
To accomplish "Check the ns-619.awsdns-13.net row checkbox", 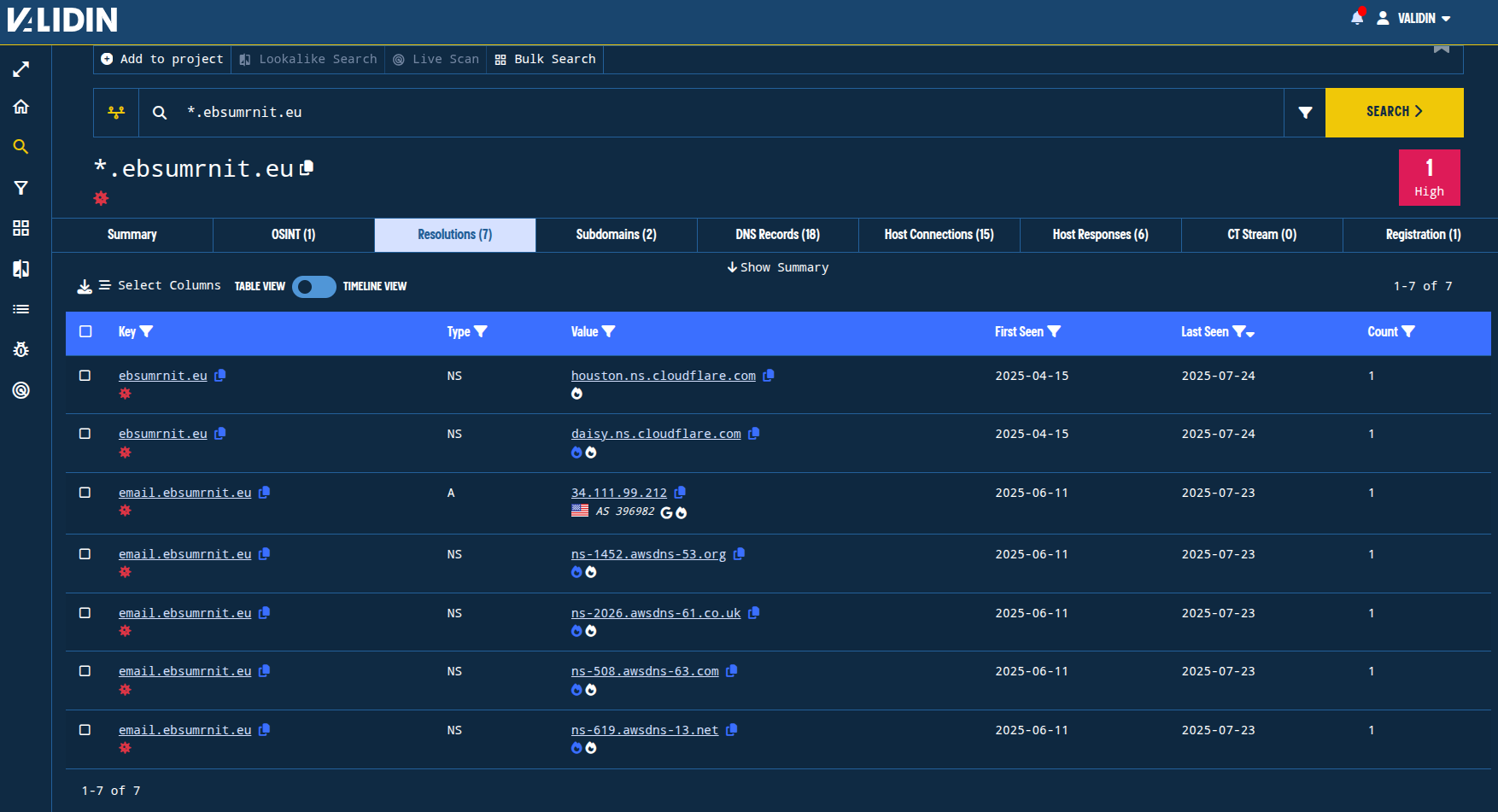I will click(85, 730).
